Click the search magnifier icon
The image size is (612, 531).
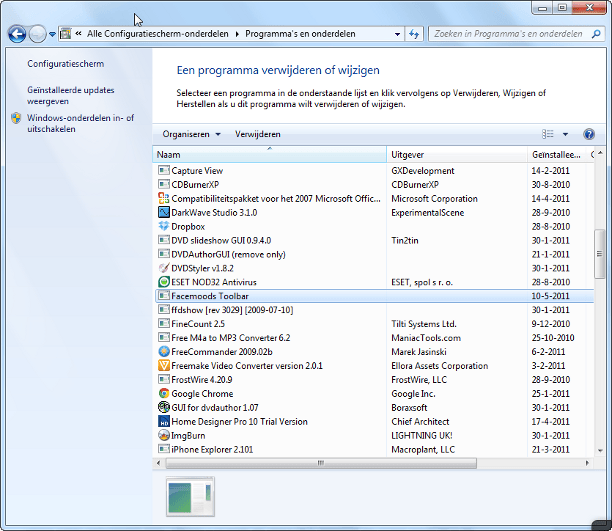click(596, 34)
